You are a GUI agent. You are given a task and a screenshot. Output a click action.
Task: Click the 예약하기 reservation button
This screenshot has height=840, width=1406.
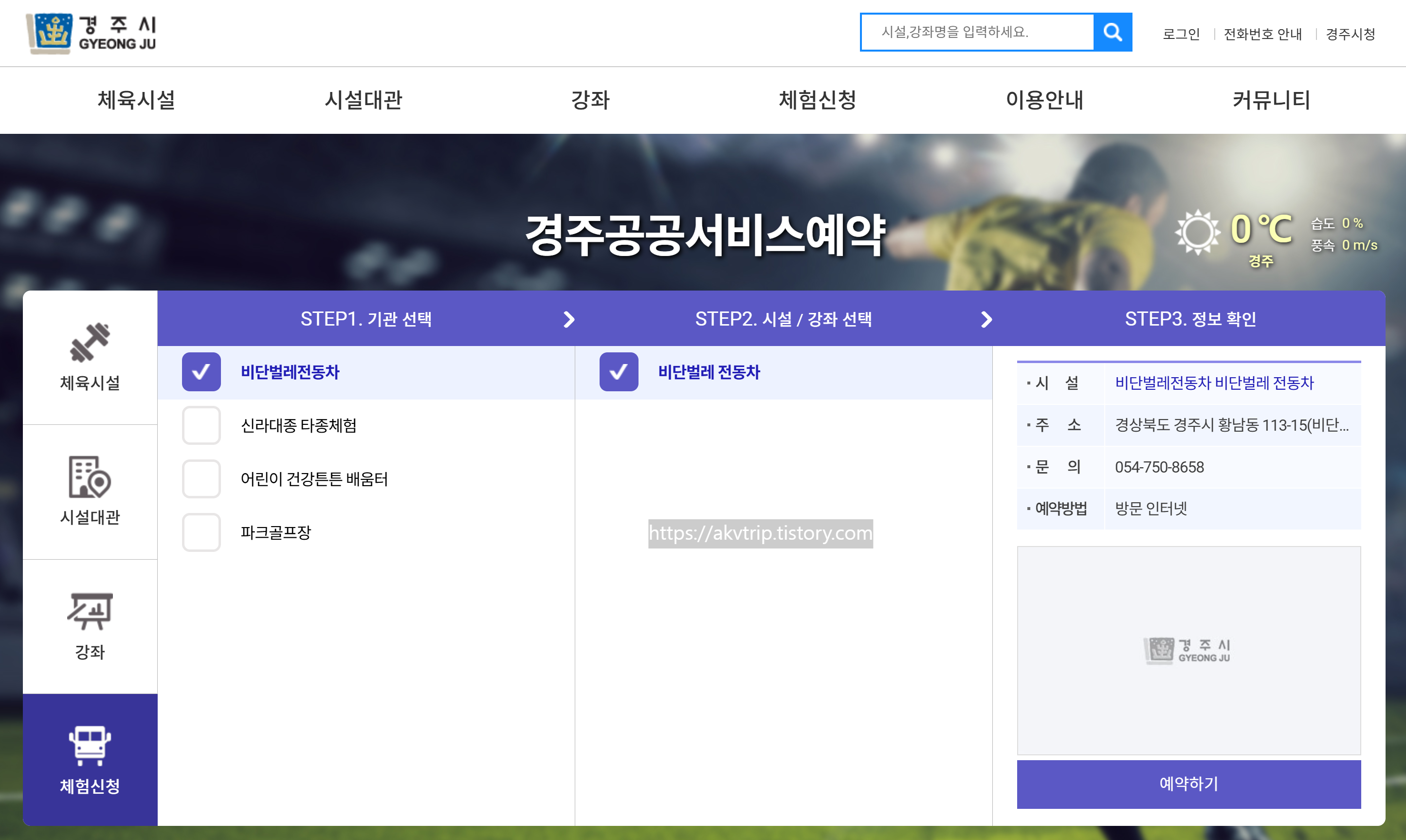pos(1188,784)
